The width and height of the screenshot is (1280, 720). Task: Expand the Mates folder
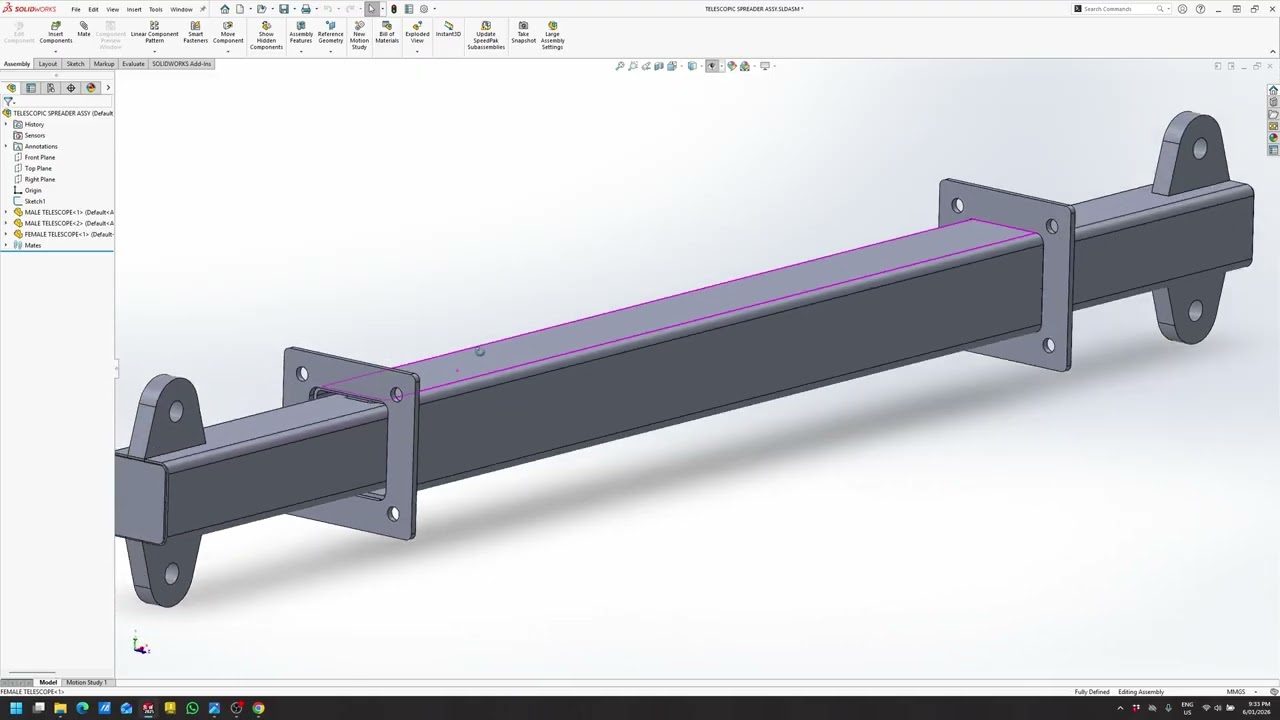6,245
